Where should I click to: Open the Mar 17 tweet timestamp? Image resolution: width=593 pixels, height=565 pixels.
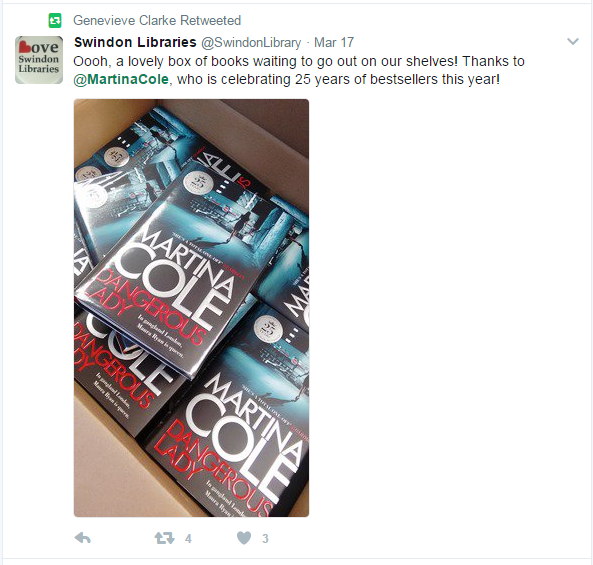tap(334, 42)
